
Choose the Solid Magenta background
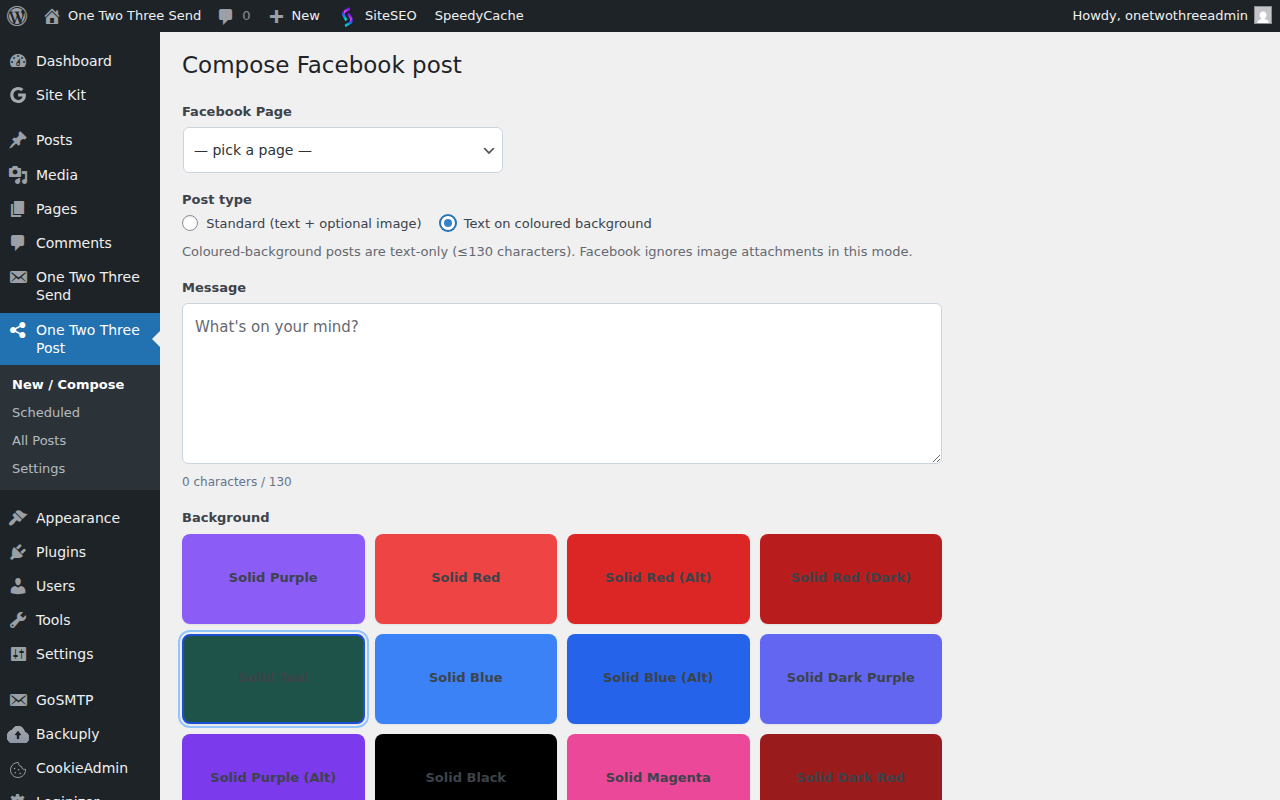[658, 767]
